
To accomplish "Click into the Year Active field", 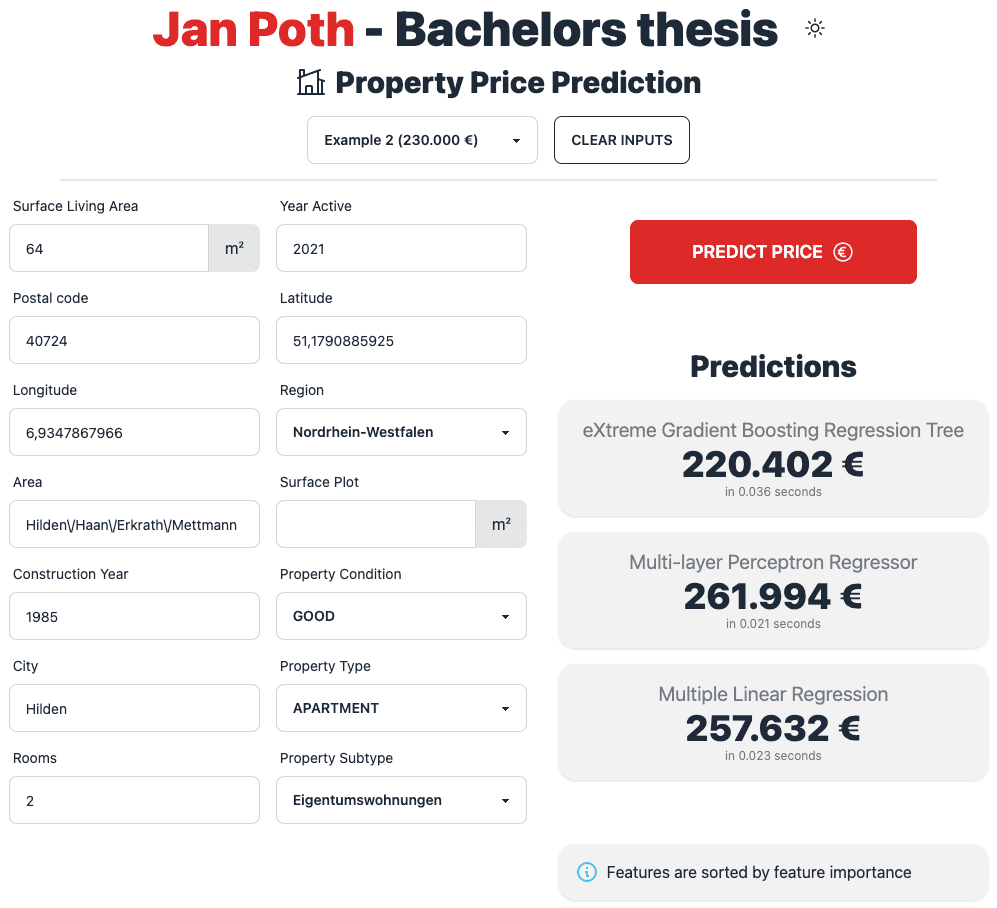I will coord(401,248).
